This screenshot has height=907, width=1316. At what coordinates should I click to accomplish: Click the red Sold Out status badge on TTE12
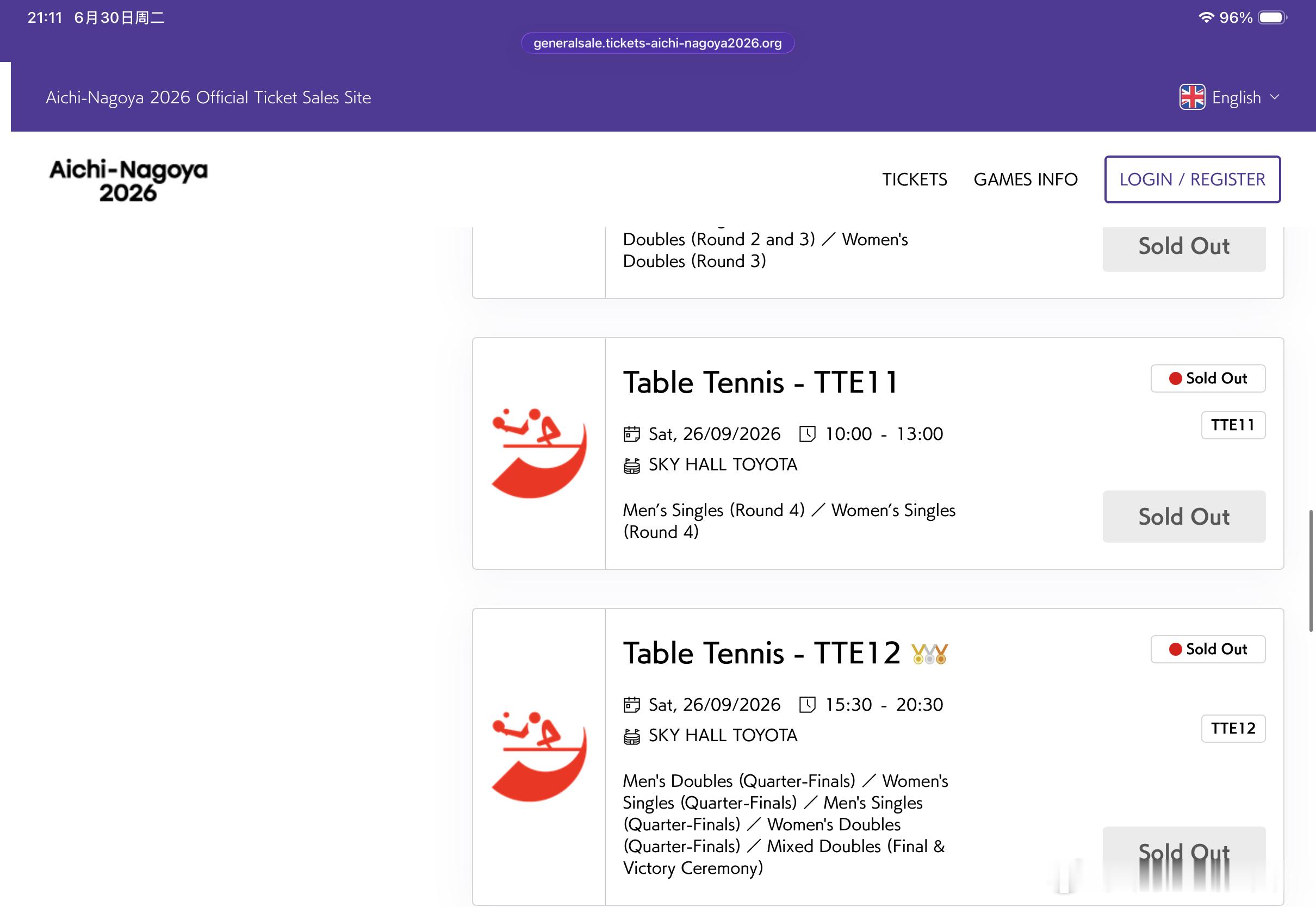[x=1208, y=649]
